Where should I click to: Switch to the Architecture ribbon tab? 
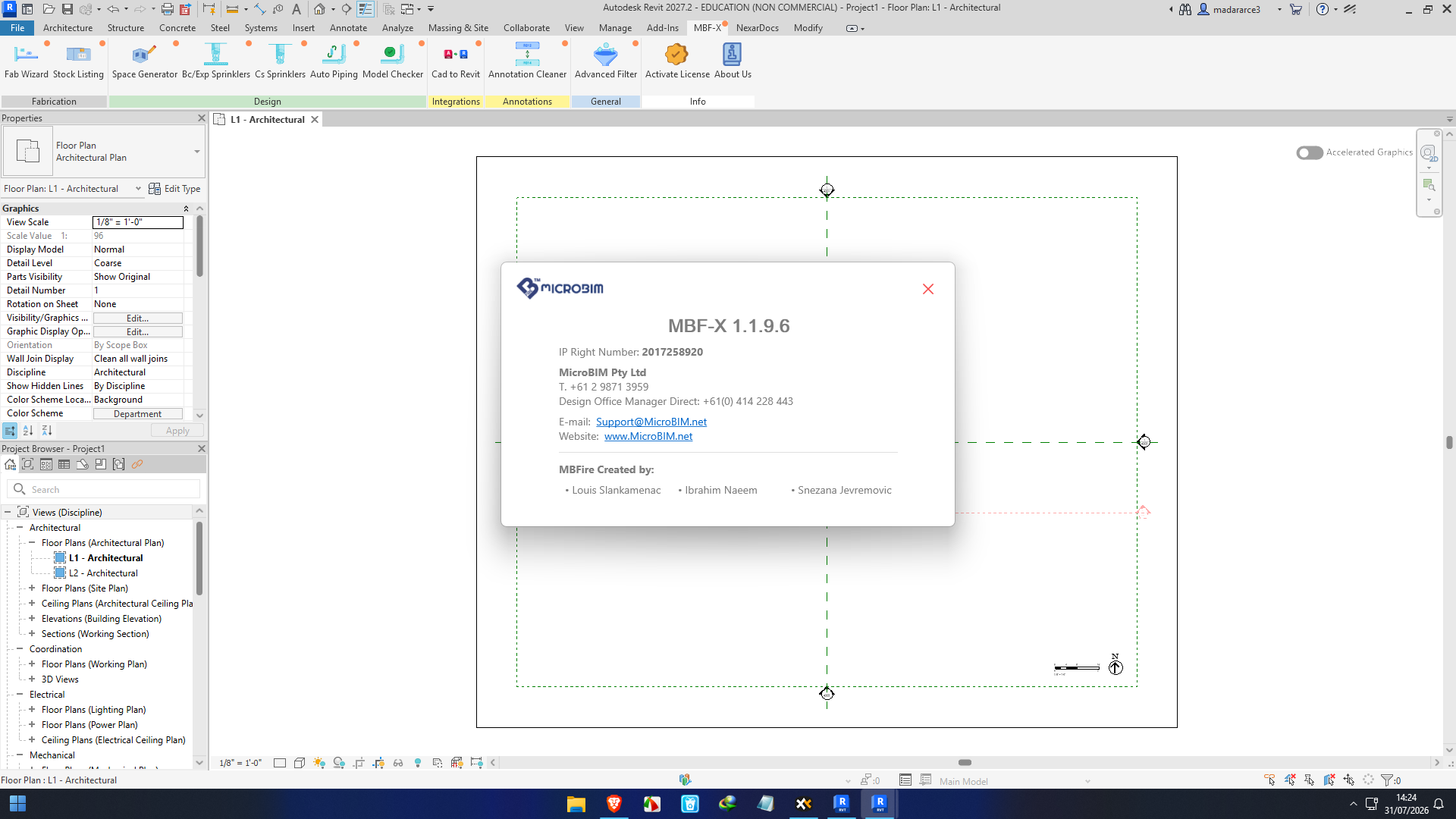(67, 28)
